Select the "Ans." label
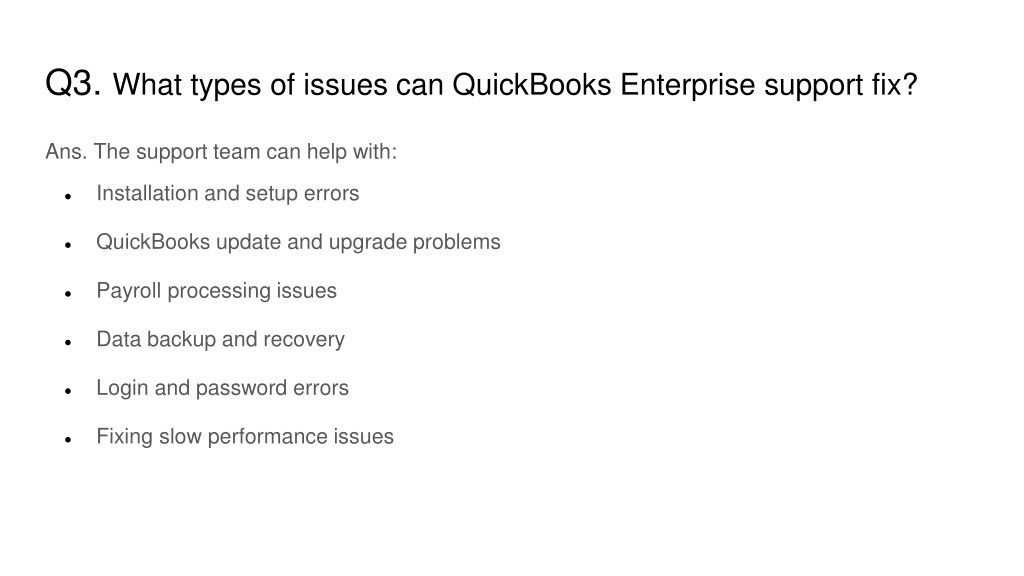1024x576 pixels. click(66, 152)
